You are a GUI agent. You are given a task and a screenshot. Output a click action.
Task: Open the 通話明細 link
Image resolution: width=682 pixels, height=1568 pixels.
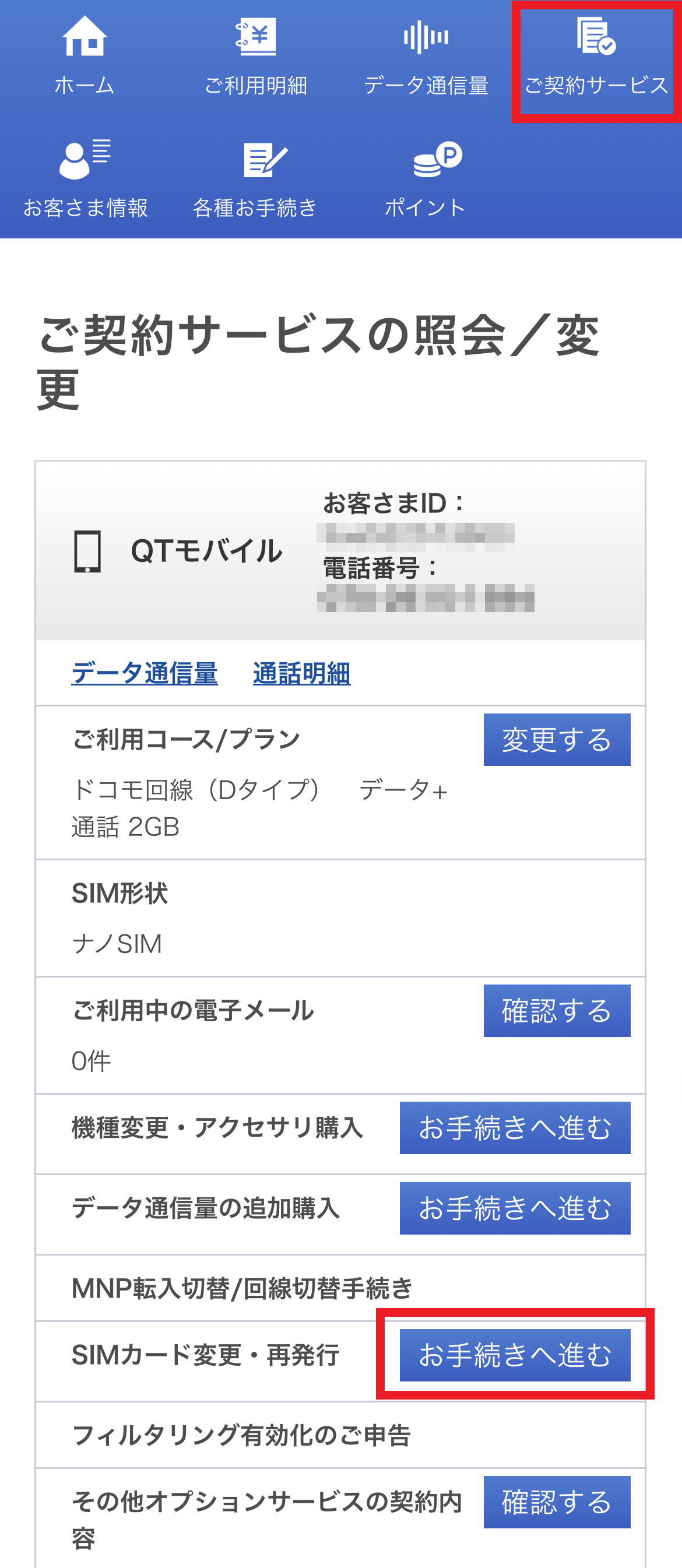[x=301, y=673]
